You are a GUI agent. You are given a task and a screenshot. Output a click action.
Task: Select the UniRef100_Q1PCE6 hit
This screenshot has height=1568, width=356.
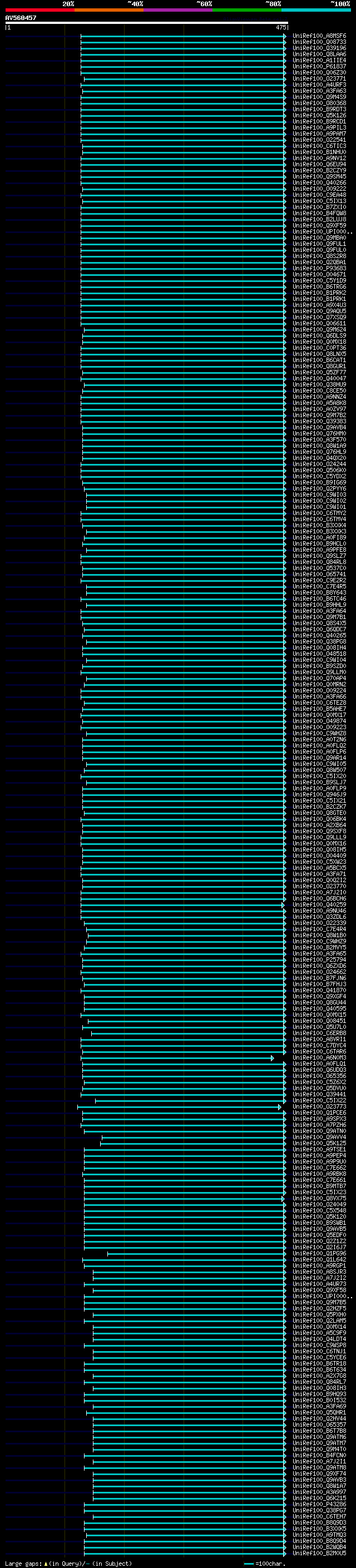click(319, 1112)
